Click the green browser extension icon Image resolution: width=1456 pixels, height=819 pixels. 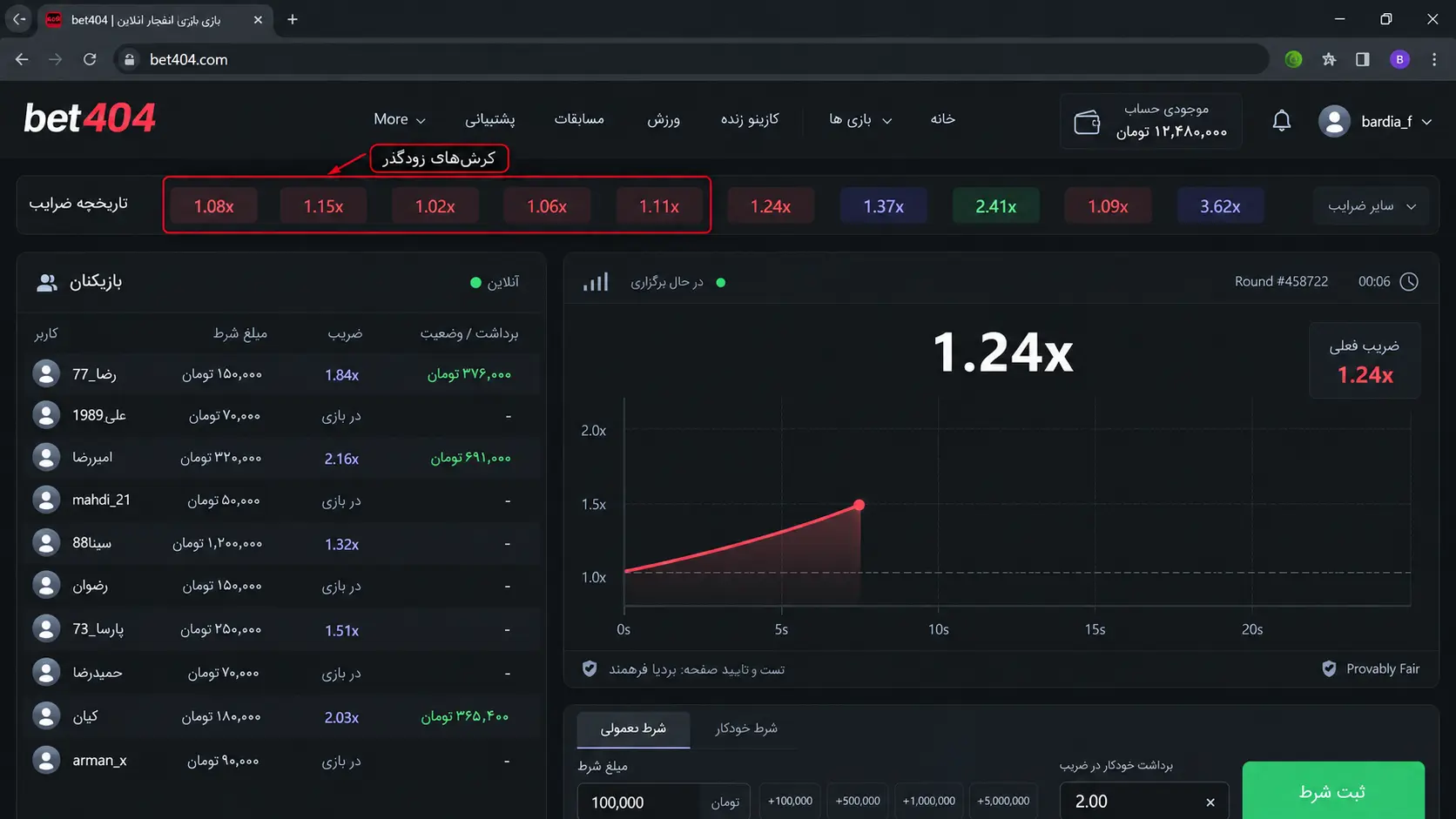(1293, 59)
